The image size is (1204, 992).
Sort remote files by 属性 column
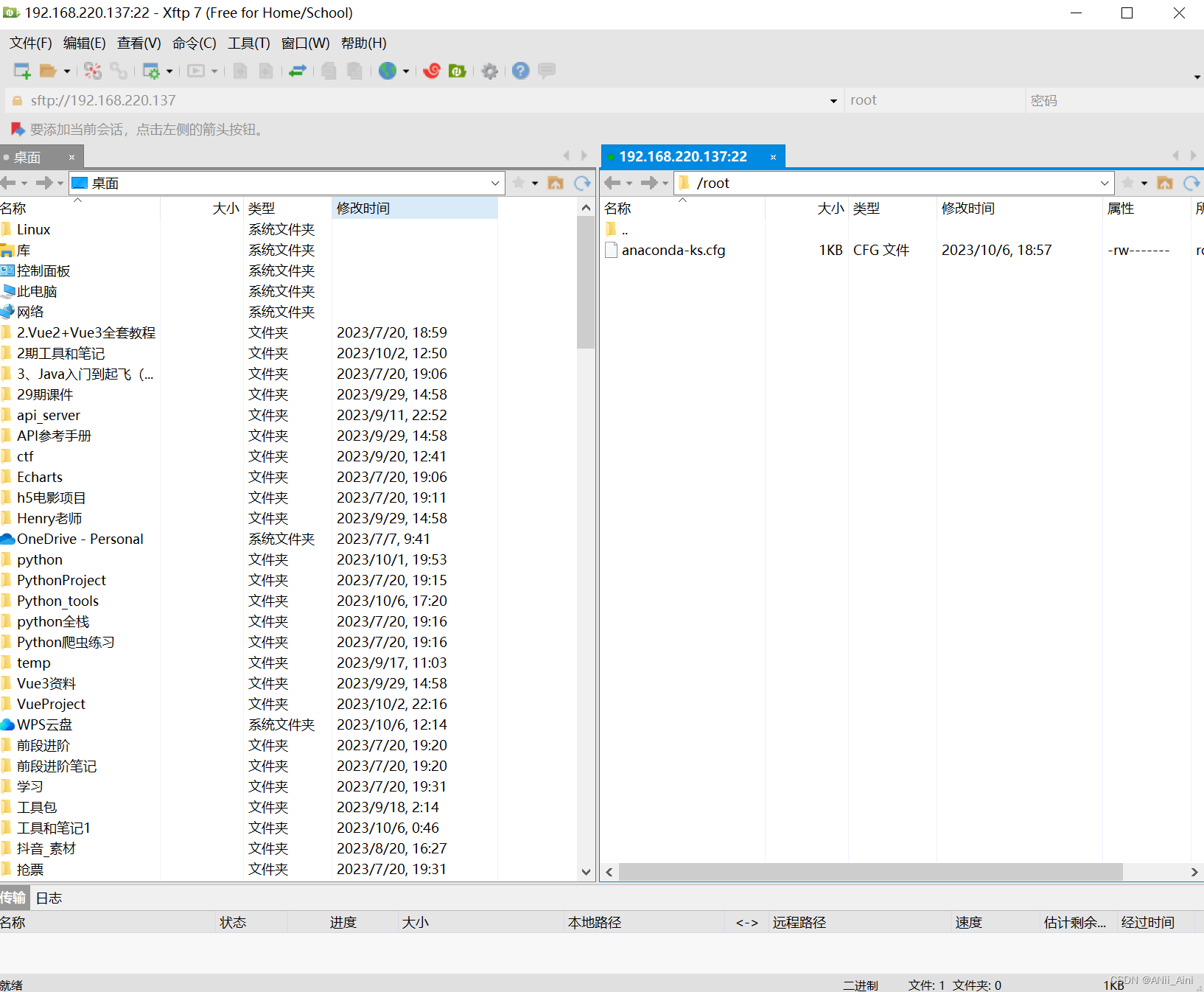[1147, 209]
